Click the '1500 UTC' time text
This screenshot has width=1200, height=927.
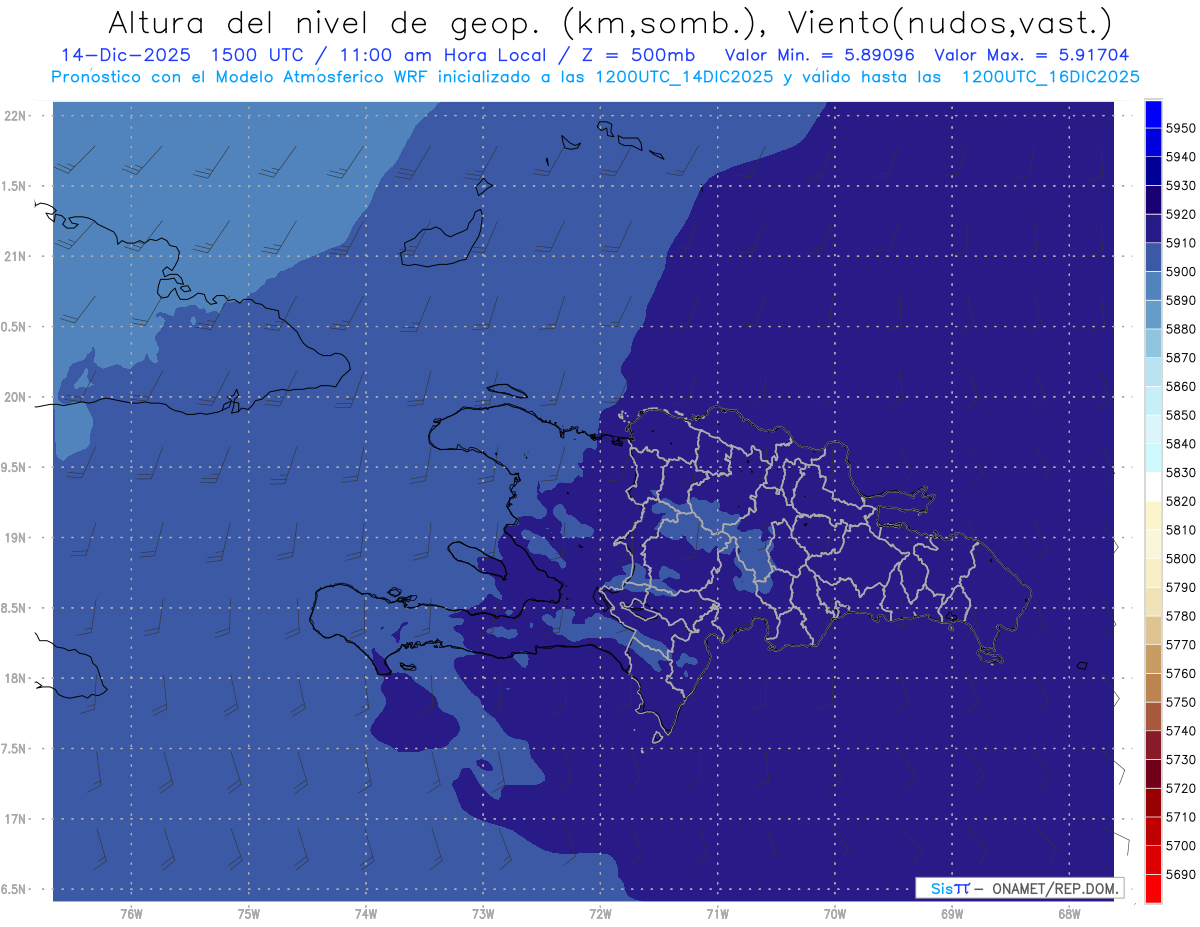pos(260,55)
